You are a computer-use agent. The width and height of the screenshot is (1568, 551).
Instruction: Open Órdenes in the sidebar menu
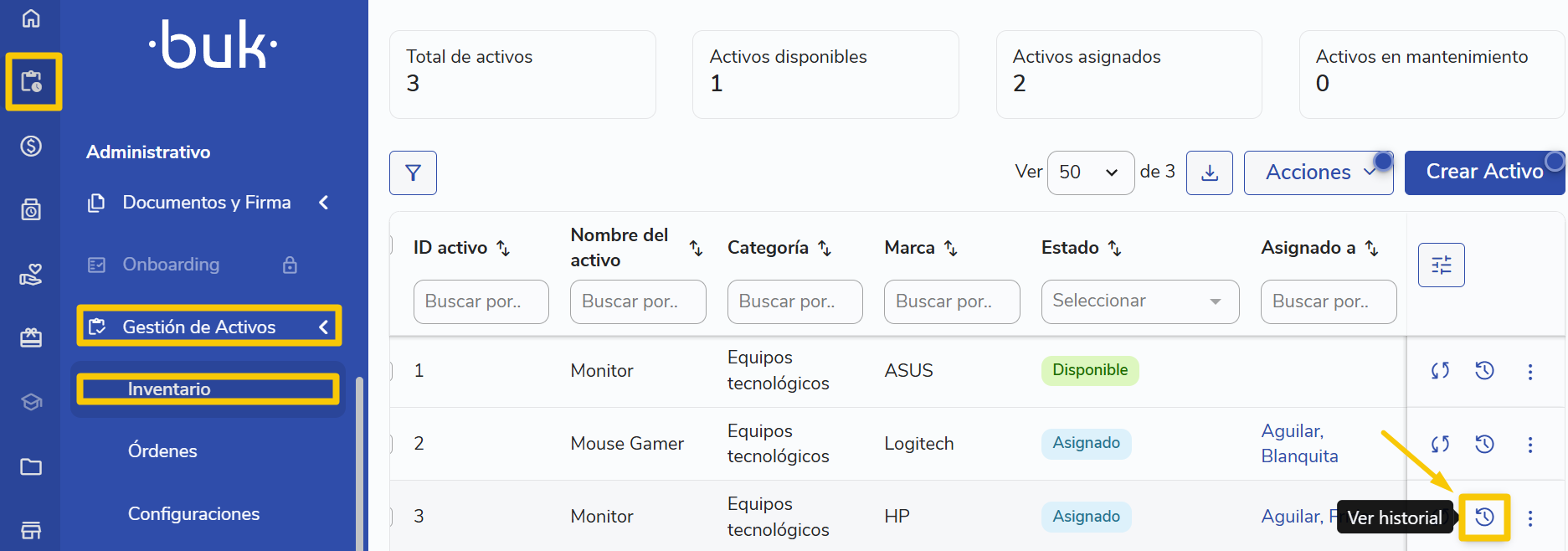coord(162,451)
